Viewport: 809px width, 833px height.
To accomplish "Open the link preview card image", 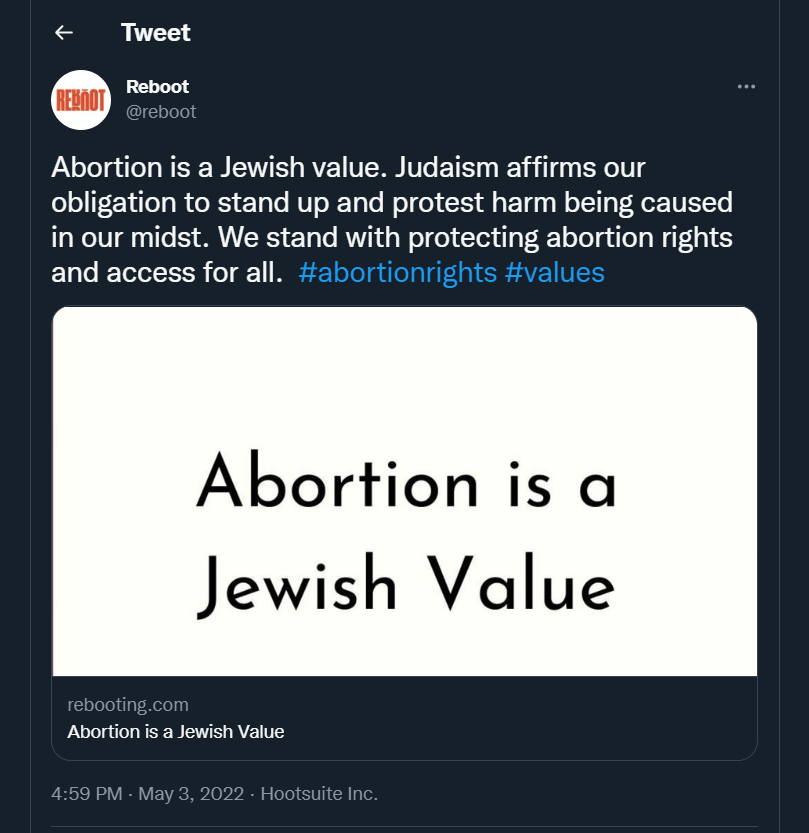I will [404, 490].
